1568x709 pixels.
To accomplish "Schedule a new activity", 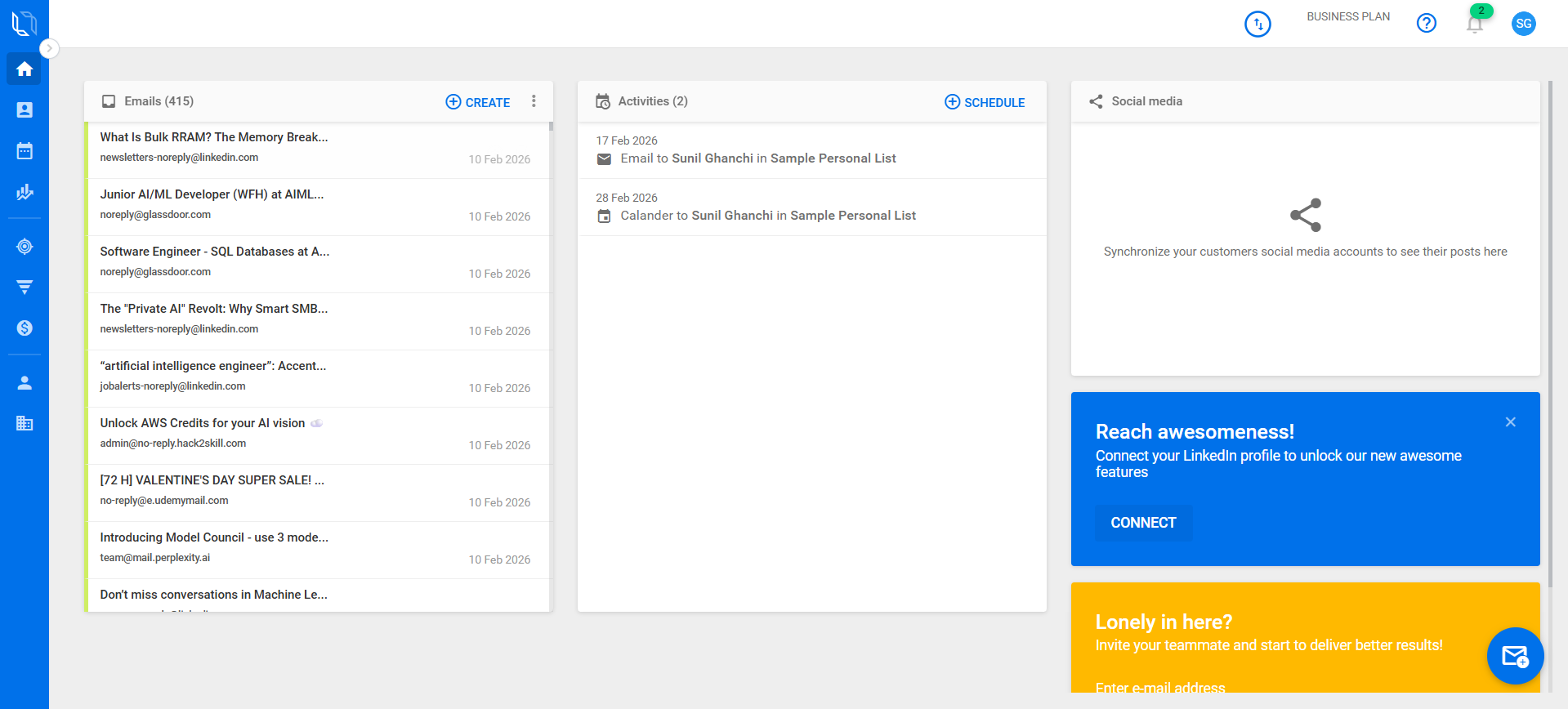I will [x=985, y=102].
